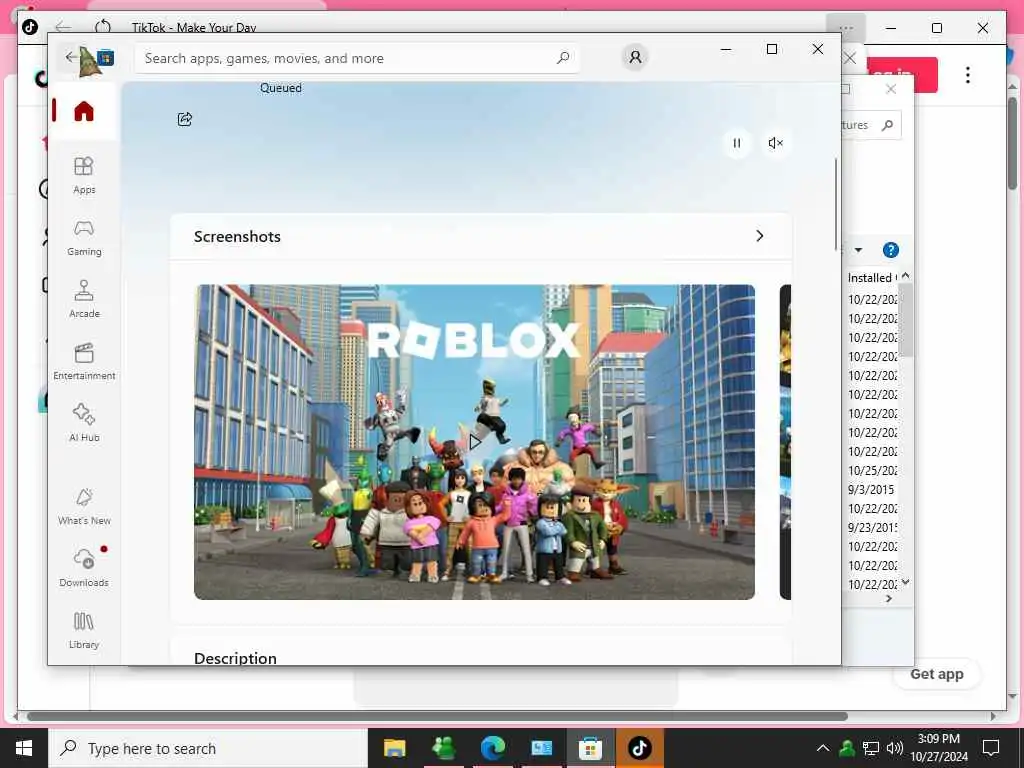Open What's New in the sidebar
The width and height of the screenshot is (1024, 768).
coord(84,506)
